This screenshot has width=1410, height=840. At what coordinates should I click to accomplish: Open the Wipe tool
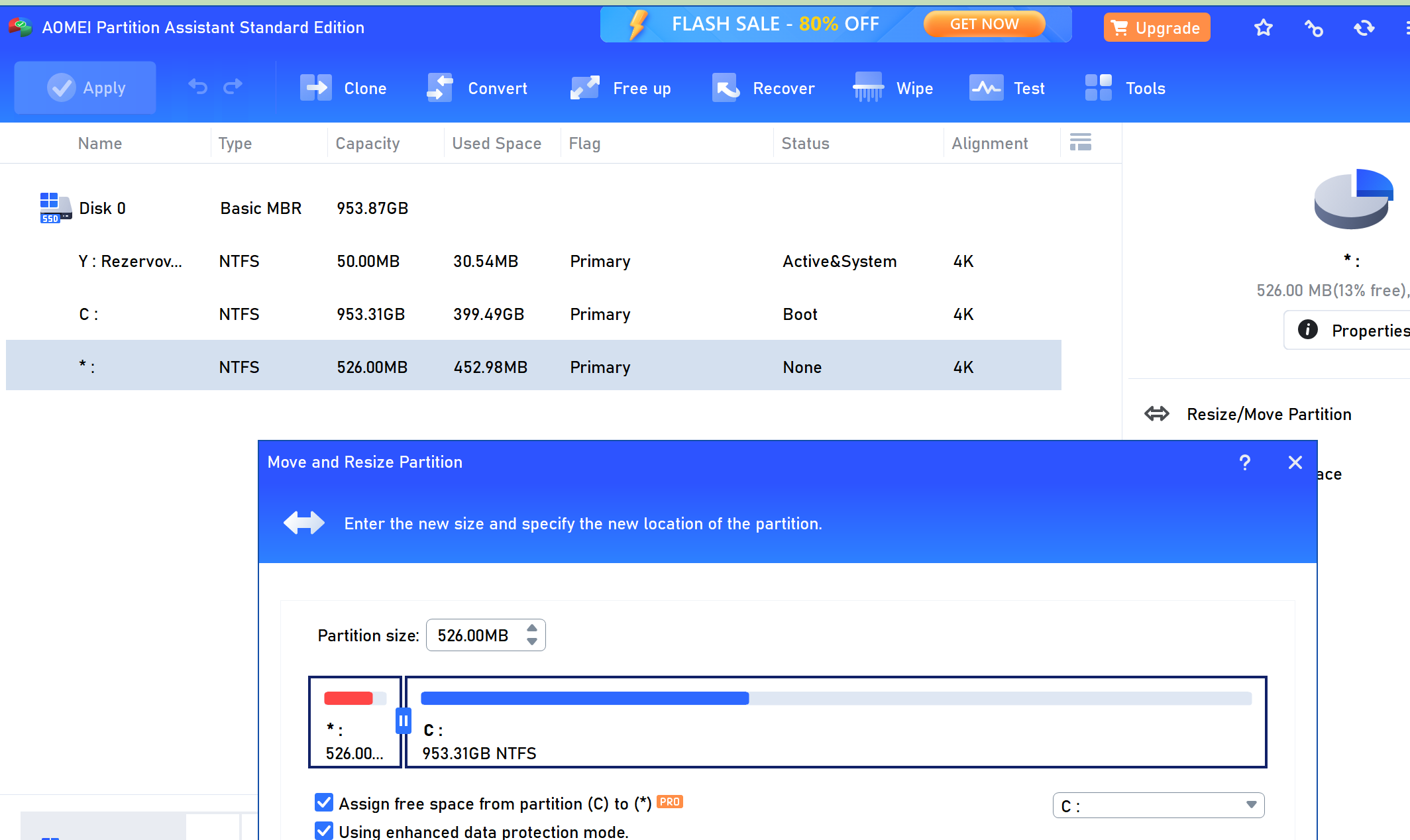pos(893,88)
